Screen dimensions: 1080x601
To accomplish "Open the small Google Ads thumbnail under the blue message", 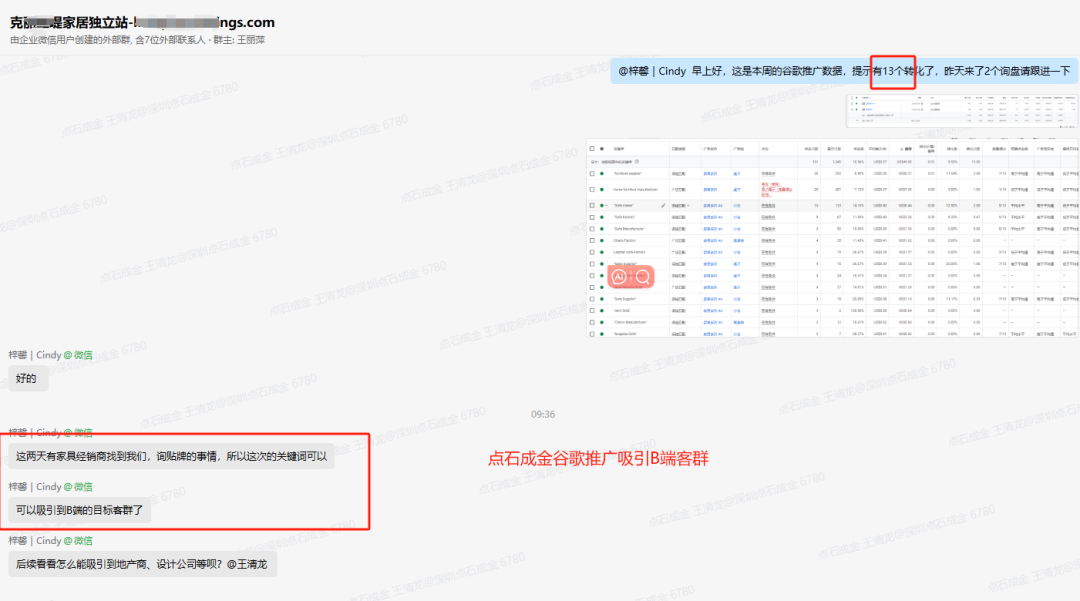I will tap(962, 110).
